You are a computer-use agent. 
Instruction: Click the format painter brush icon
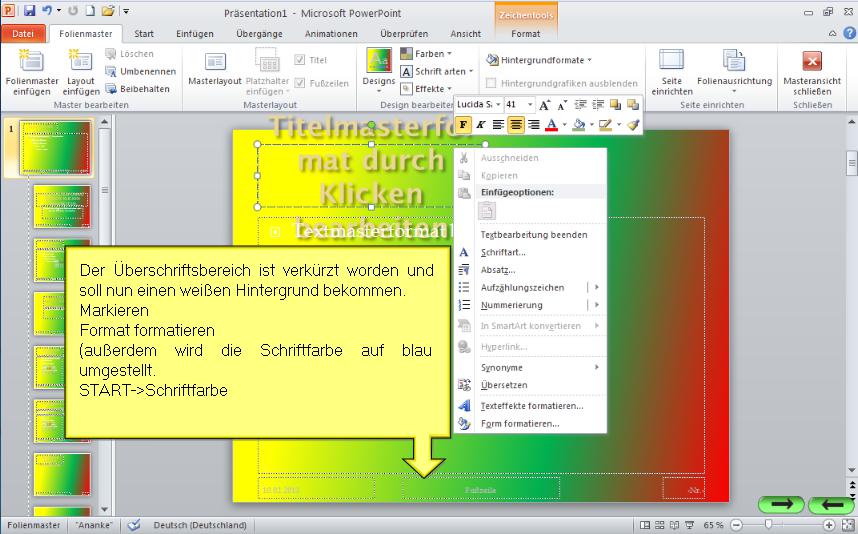[x=632, y=125]
